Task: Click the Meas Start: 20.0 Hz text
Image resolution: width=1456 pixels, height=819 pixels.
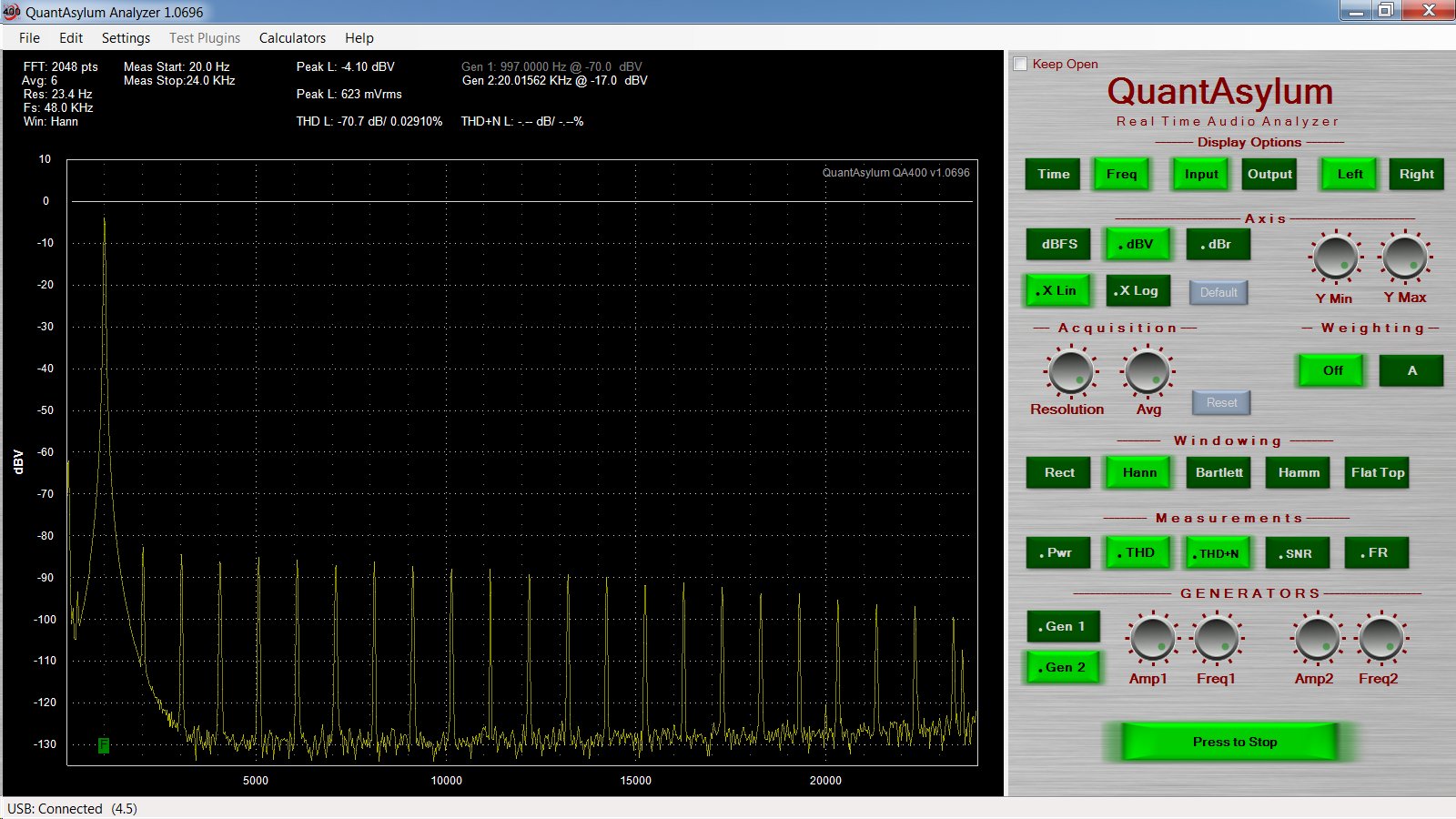Action: (177, 66)
